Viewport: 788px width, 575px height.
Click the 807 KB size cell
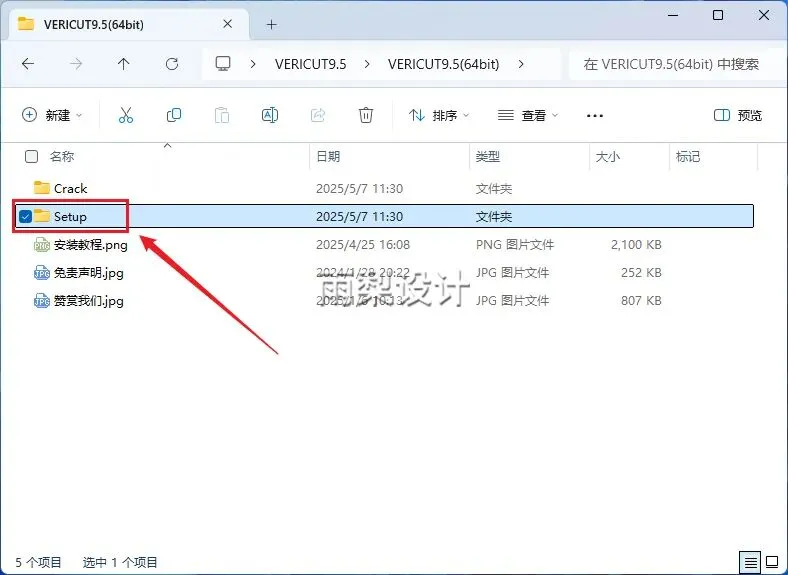[x=641, y=301]
